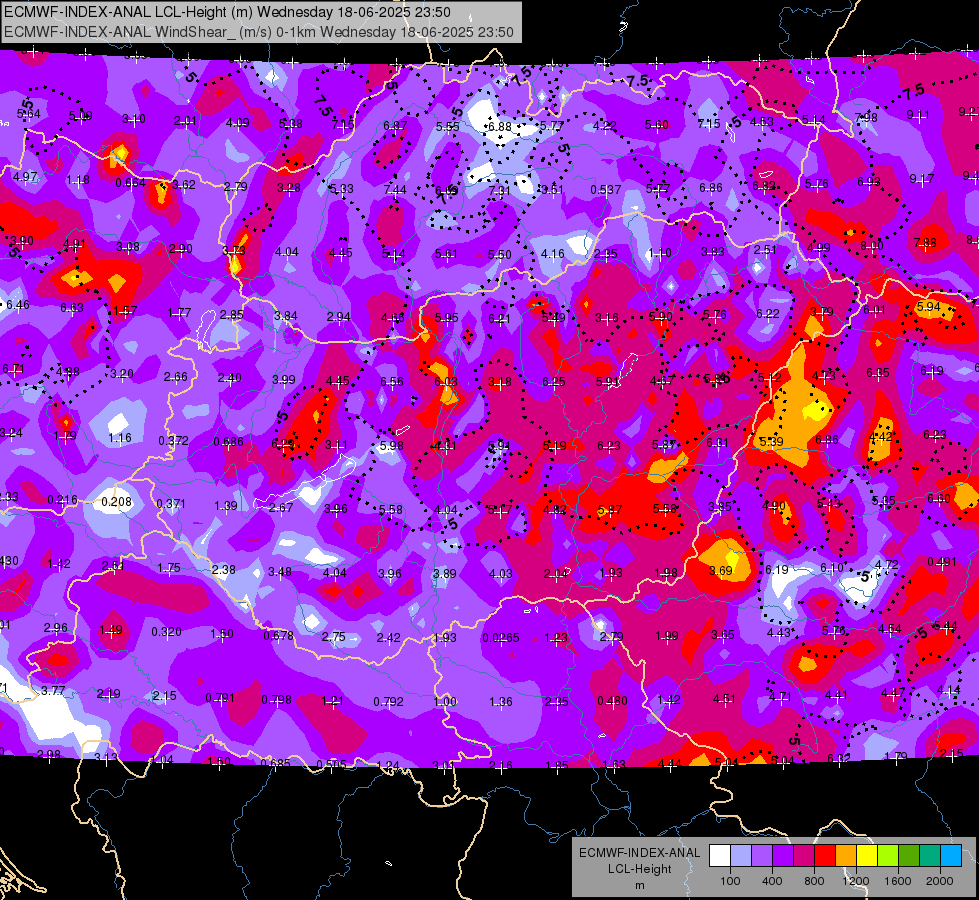Image resolution: width=979 pixels, height=900 pixels.
Task: Click the wind shear value '0.480'
Action: 612,701
